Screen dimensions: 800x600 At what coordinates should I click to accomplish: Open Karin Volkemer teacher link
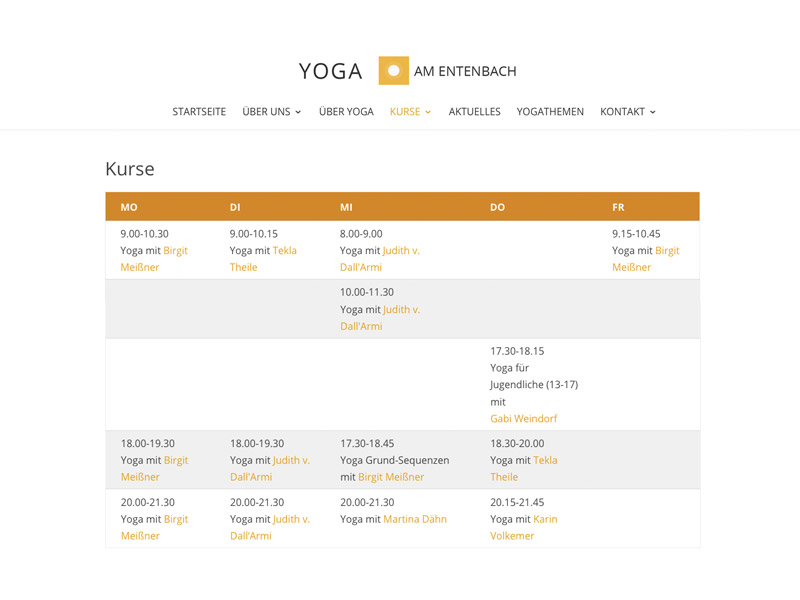tap(523, 528)
